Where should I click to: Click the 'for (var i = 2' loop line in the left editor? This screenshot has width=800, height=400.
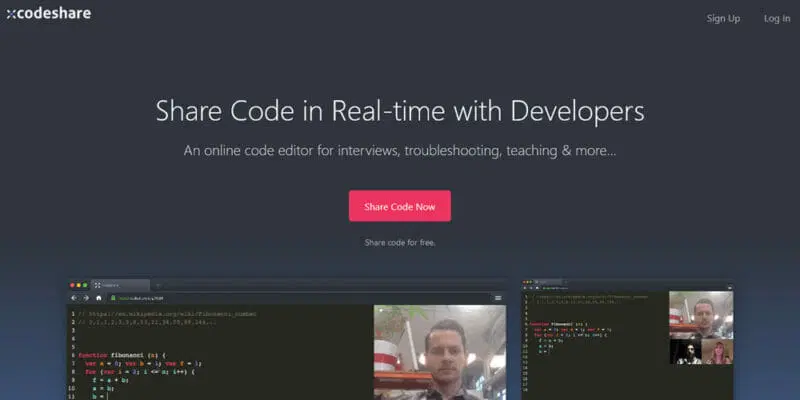140,371
